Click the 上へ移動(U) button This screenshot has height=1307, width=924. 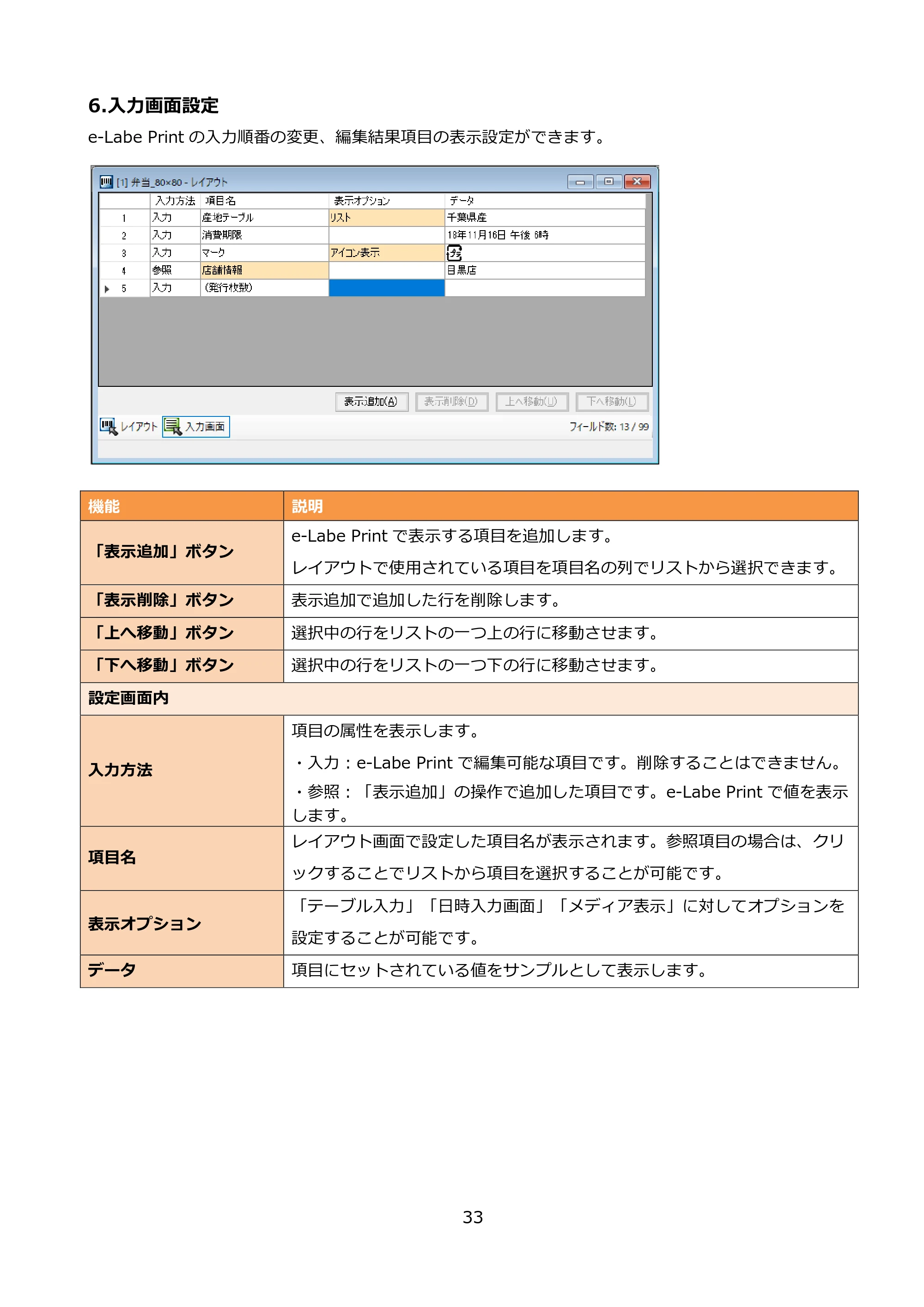click(531, 402)
